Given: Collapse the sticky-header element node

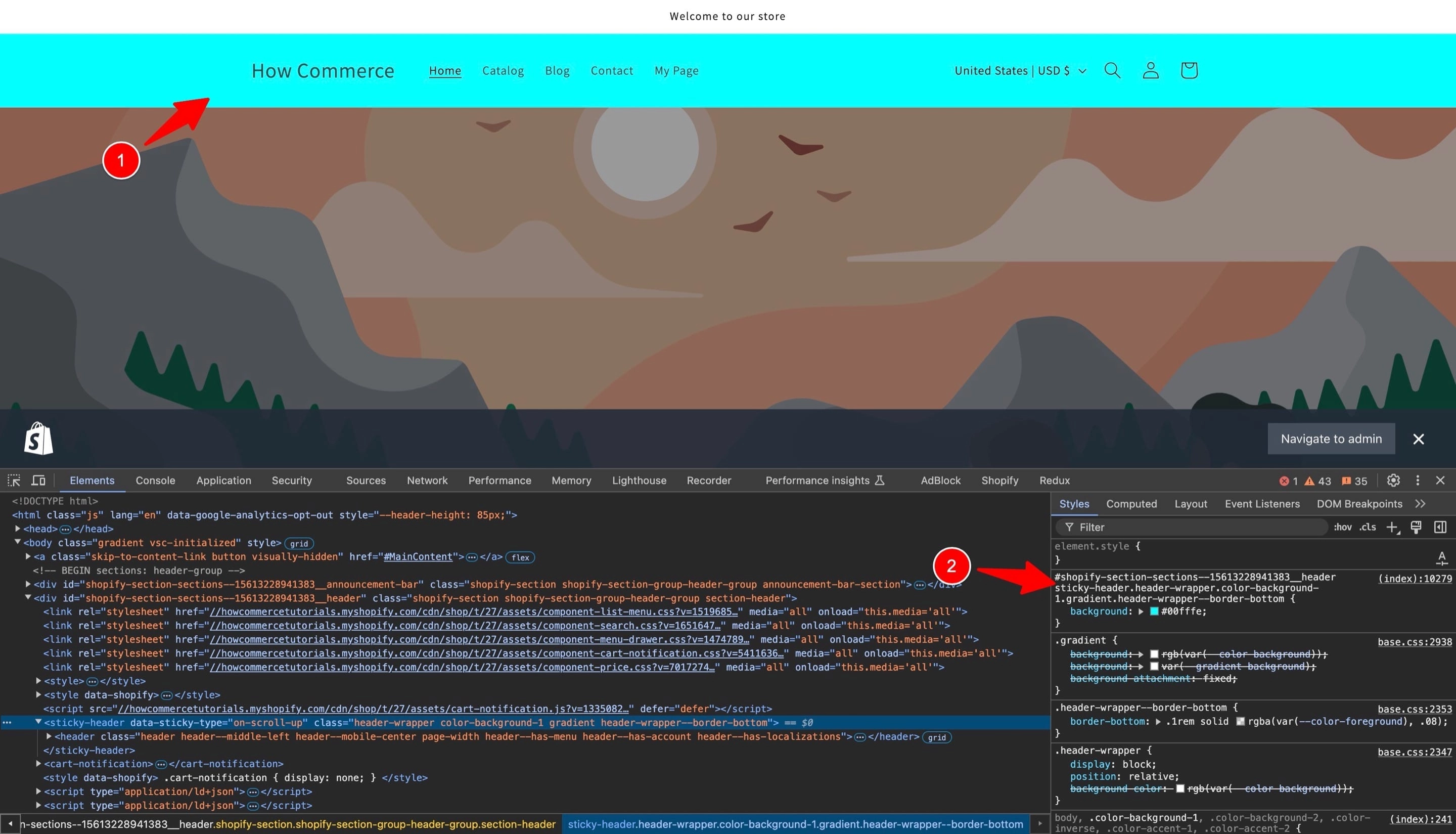Looking at the screenshot, I should [x=38, y=722].
